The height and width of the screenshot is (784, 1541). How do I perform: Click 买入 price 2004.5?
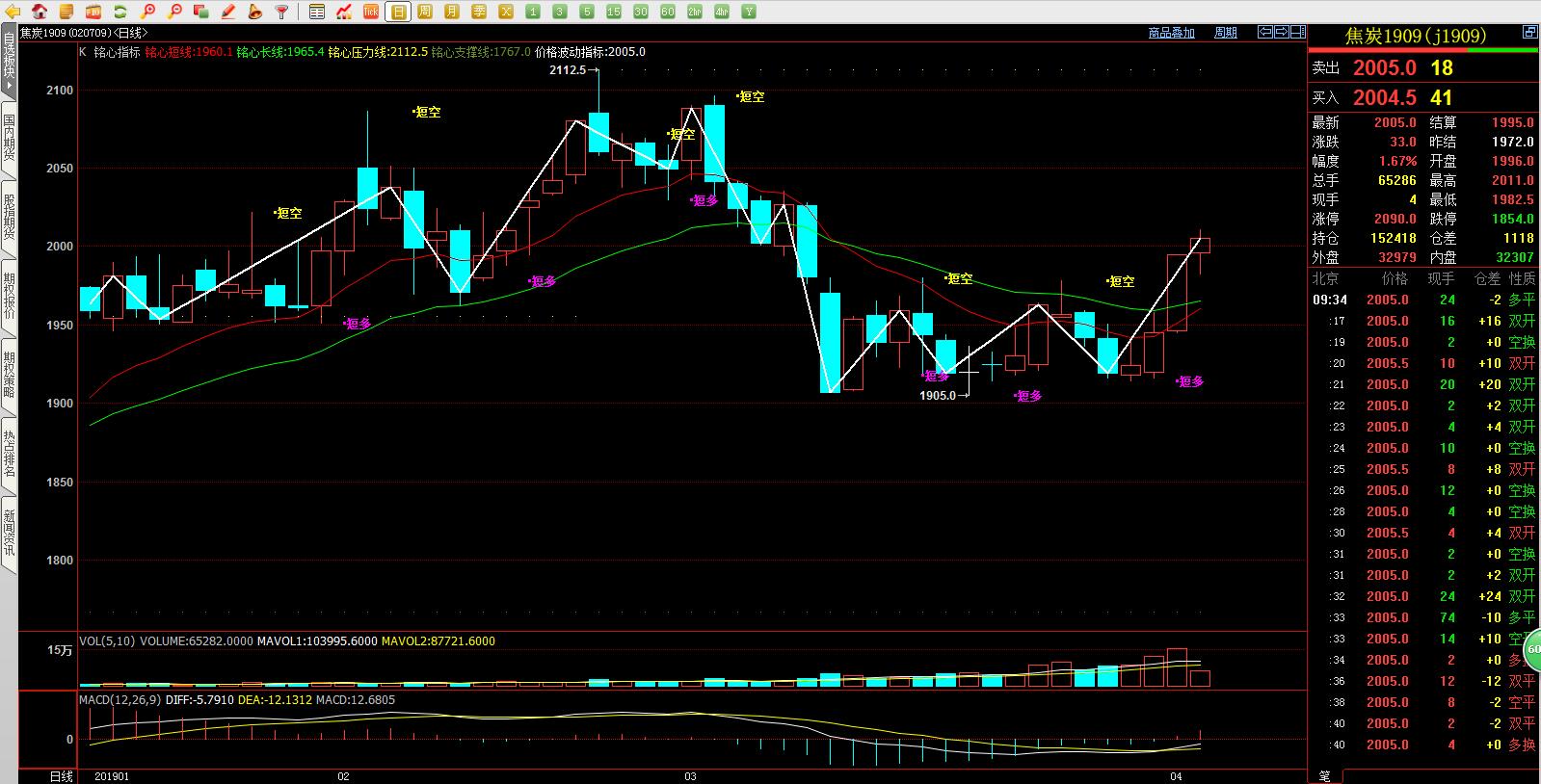(1384, 98)
